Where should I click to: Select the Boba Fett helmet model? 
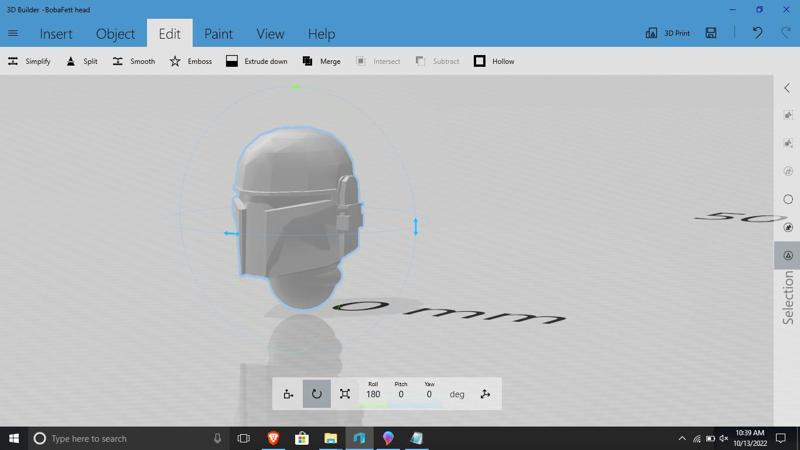pos(297,217)
